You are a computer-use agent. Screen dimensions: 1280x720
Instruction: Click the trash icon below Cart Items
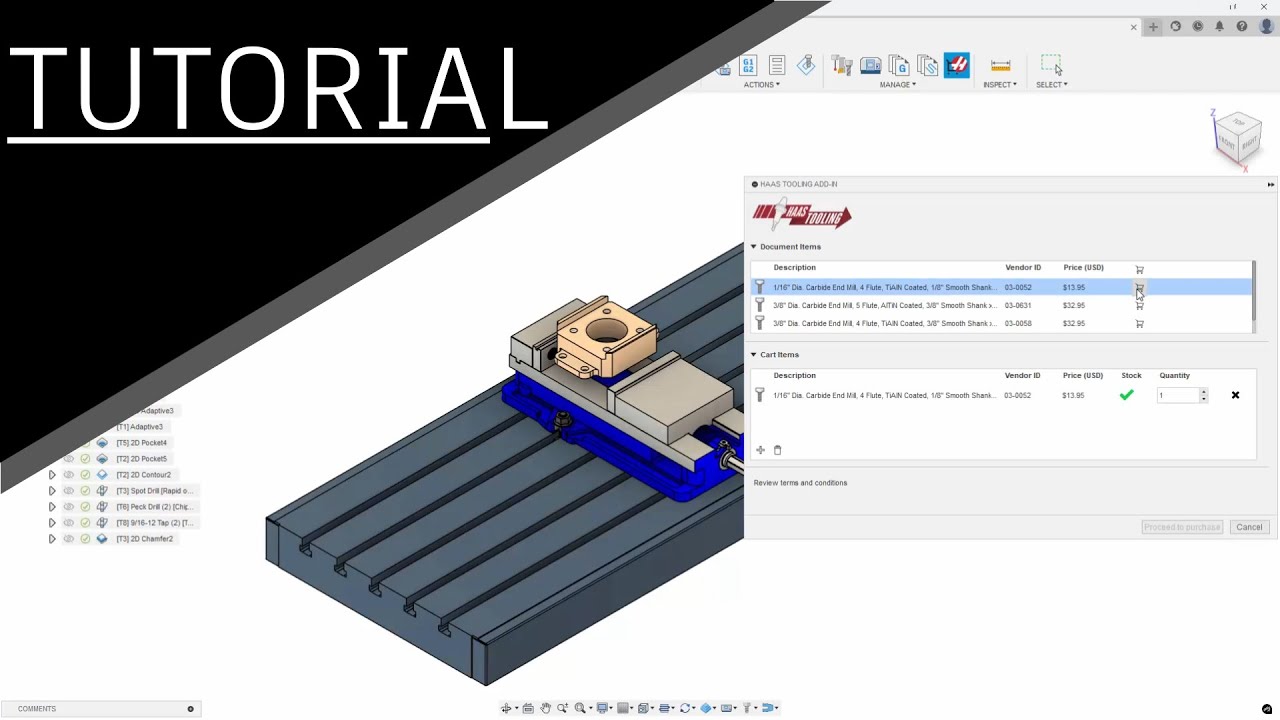pos(778,450)
